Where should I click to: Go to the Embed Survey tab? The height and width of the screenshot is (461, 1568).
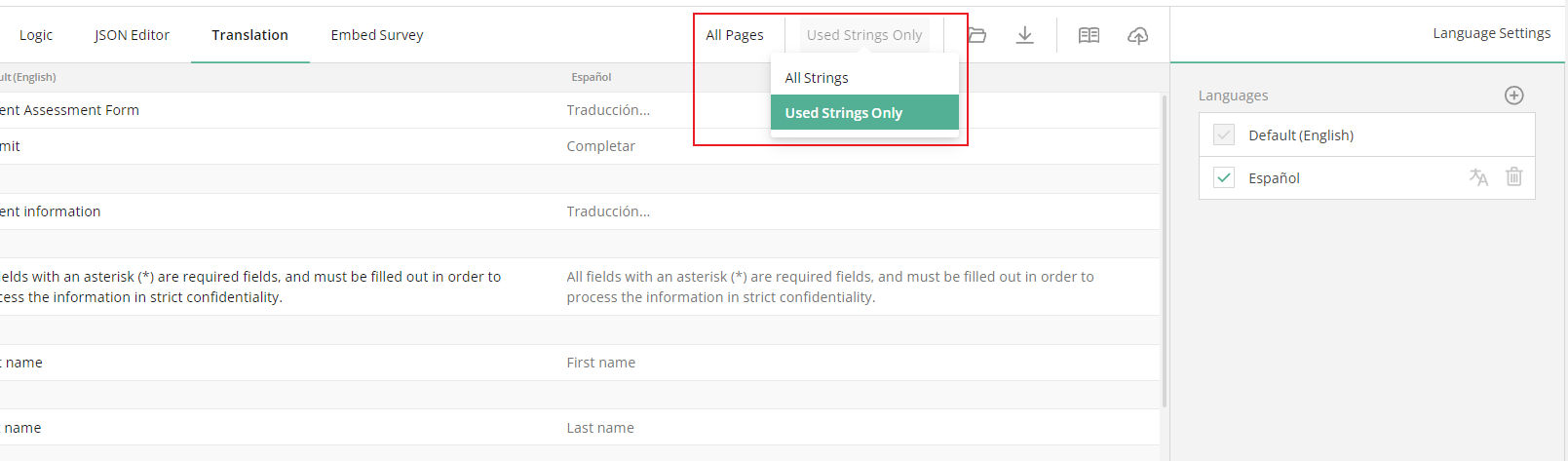click(x=377, y=35)
